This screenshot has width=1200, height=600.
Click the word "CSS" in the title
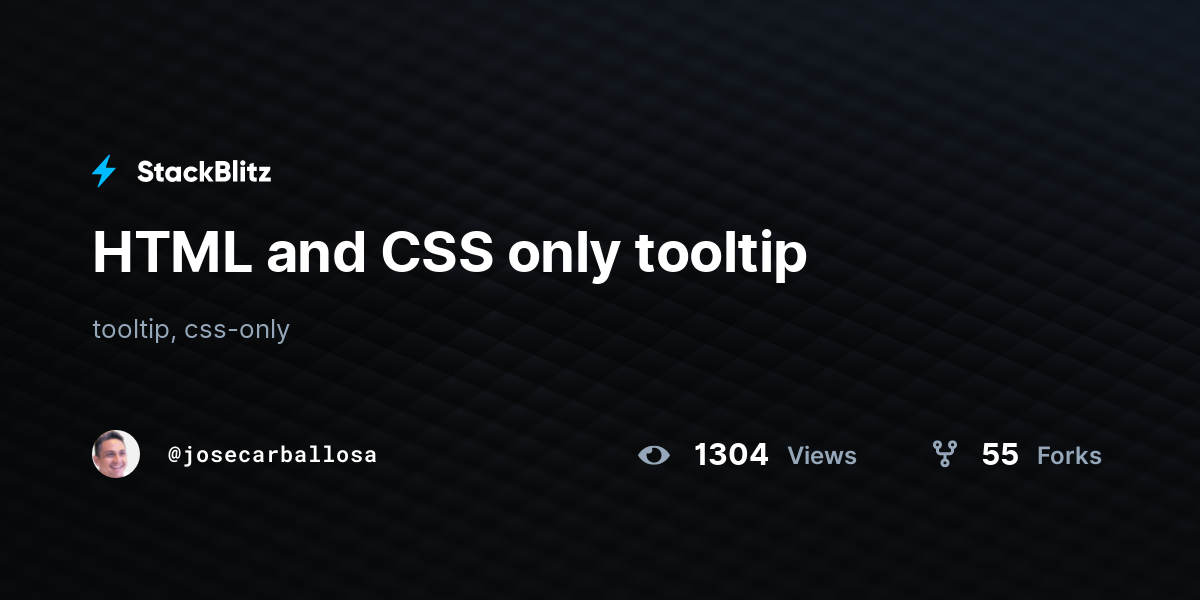(x=437, y=253)
